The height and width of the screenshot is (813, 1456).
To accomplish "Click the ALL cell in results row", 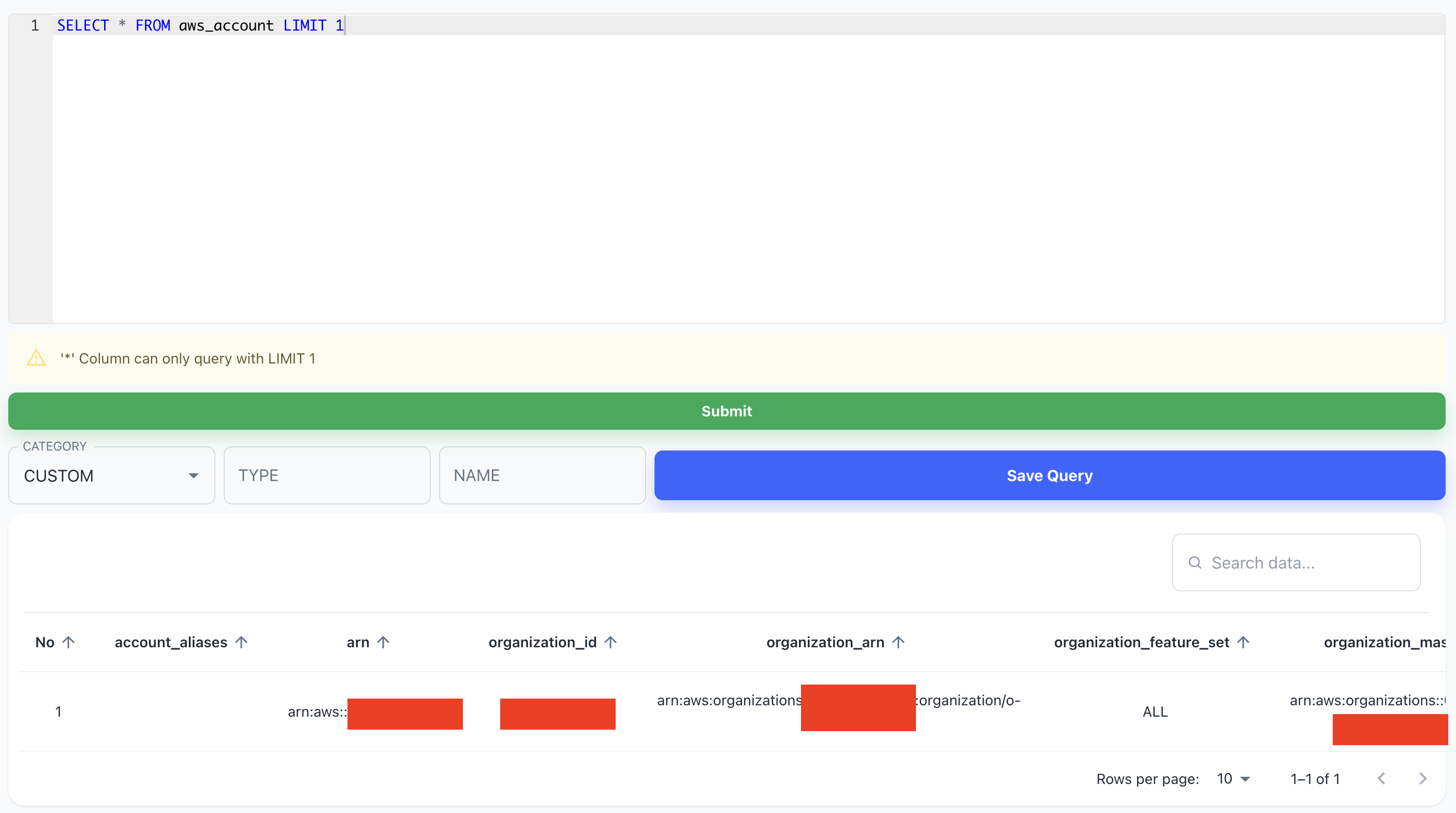I will pos(1155,712).
